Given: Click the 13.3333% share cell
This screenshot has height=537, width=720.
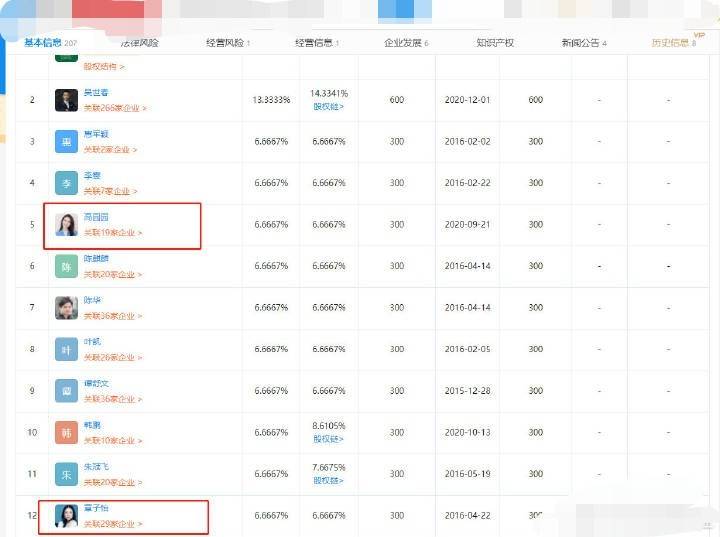Looking at the screenshot, I should [x=271, y=100].
